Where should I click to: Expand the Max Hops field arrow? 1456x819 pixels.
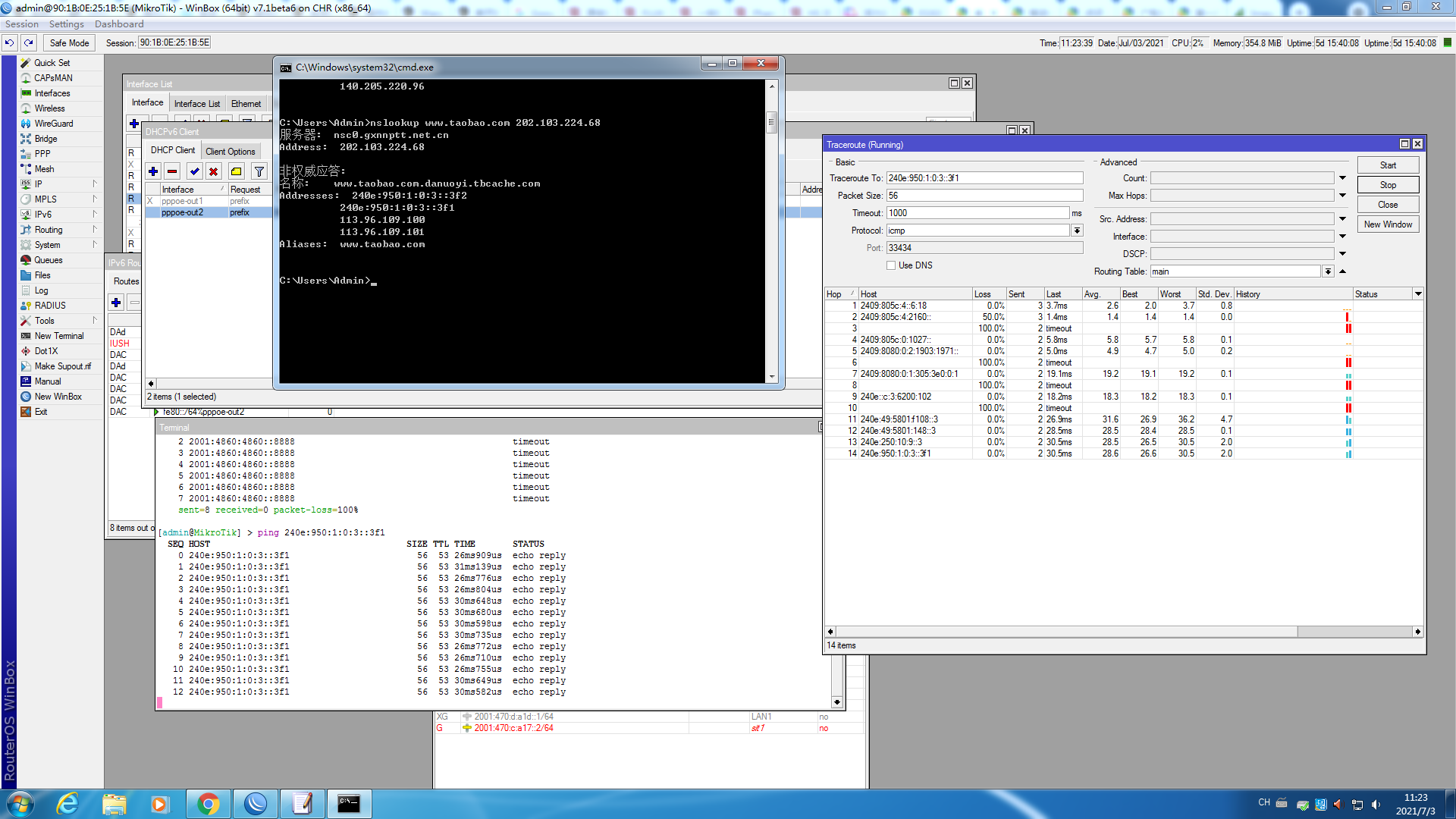1342,196
